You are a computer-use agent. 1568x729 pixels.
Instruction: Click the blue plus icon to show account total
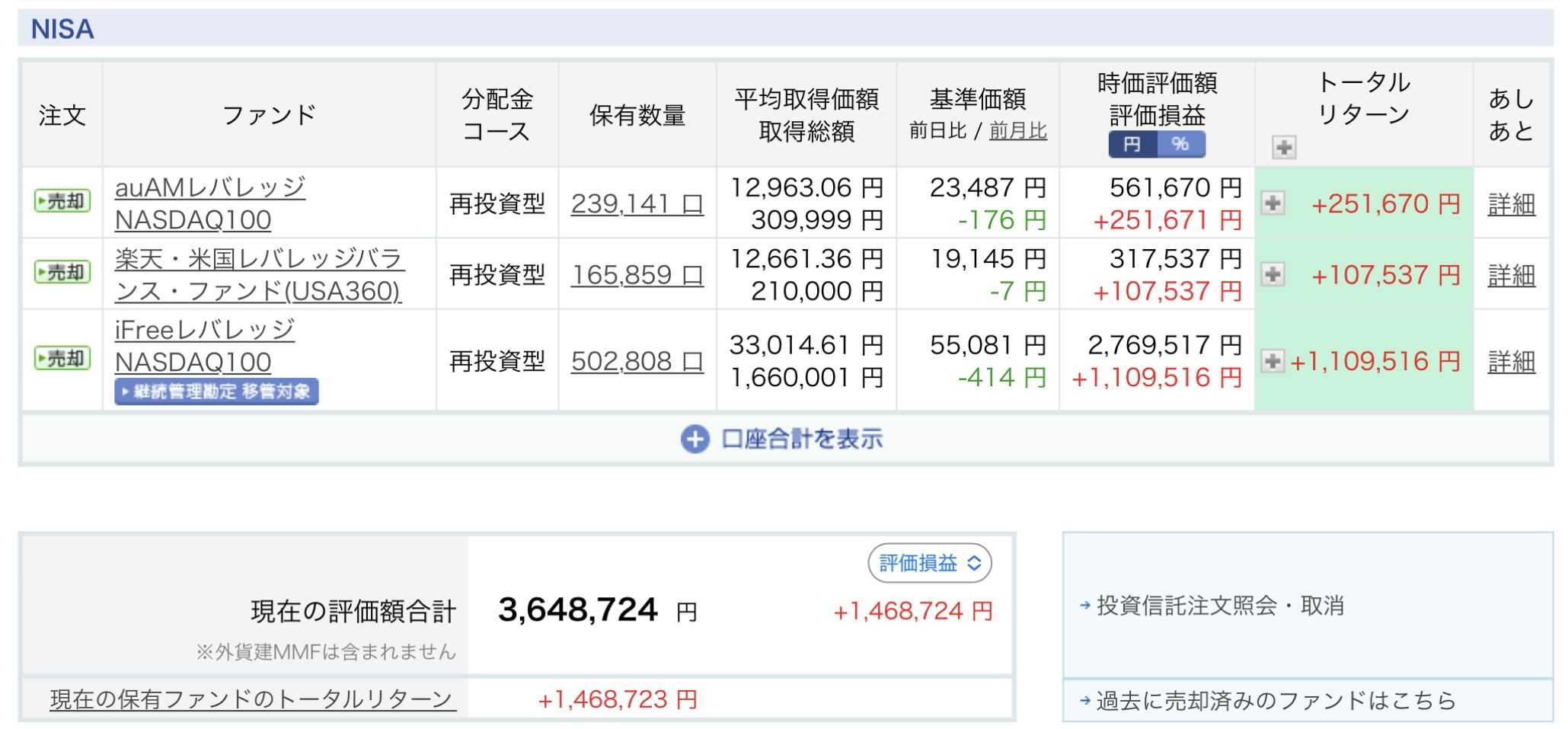[x=694, y=440]
